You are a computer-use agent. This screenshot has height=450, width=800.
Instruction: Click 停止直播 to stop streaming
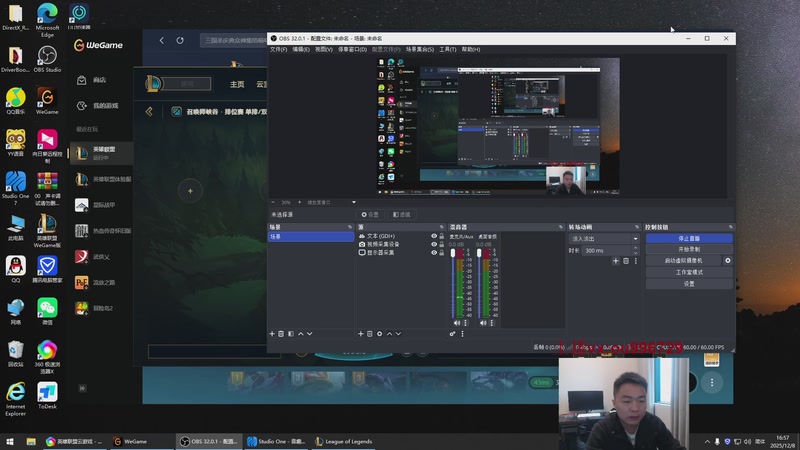689,238
